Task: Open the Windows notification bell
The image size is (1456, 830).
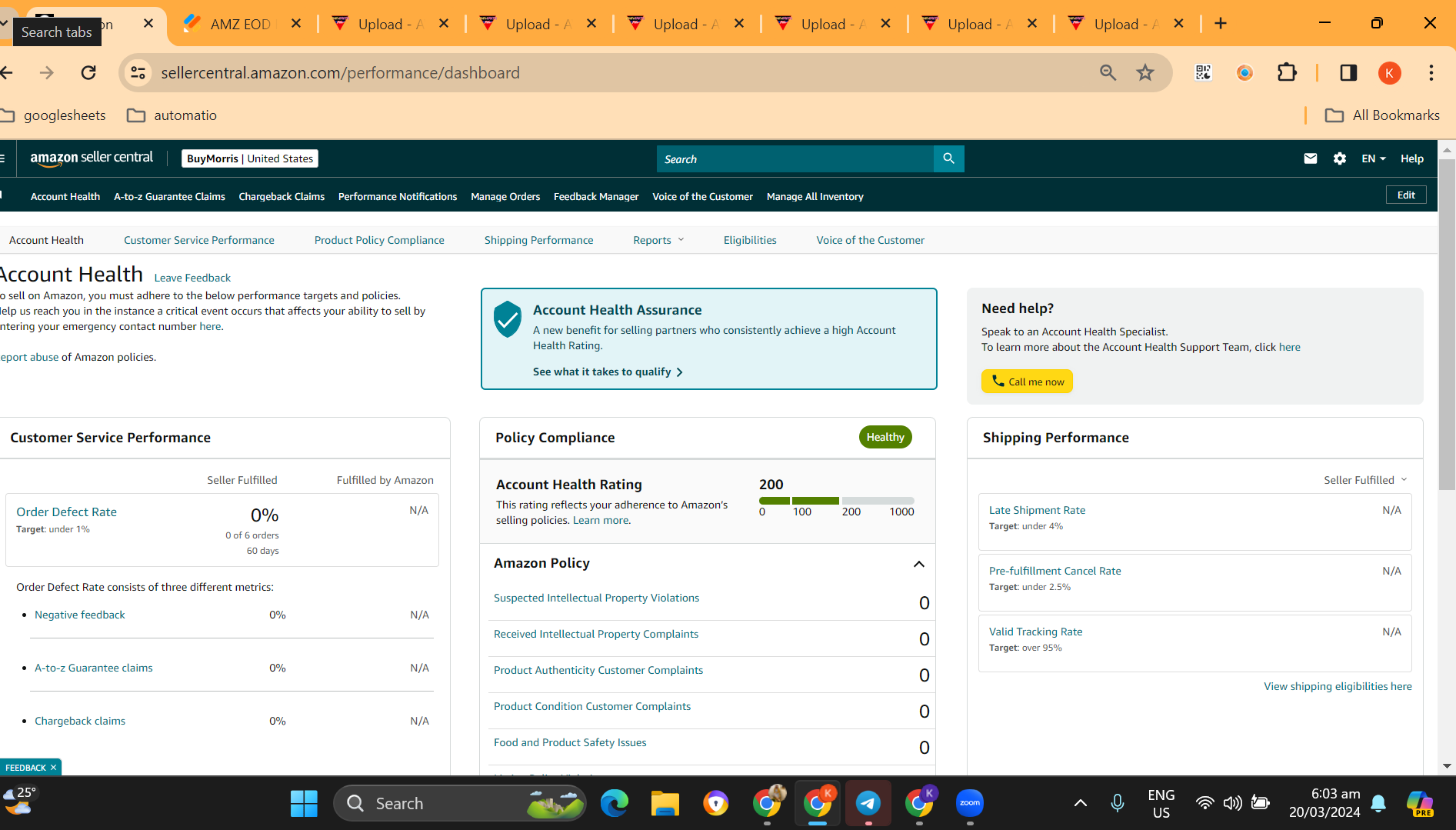Action: 1378,804
